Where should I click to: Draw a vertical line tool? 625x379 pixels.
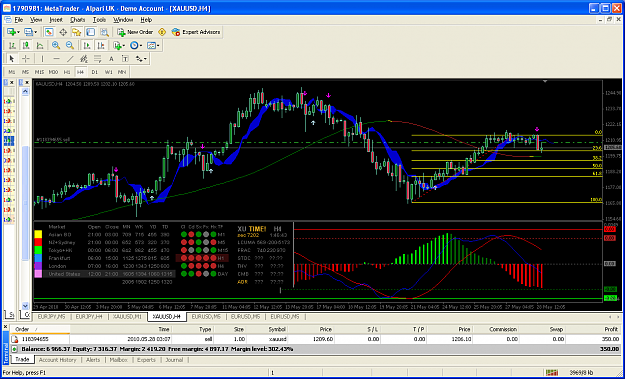[42, 59]
